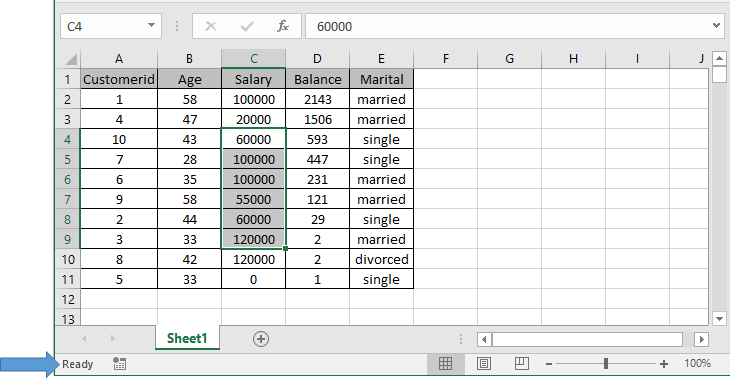Click the Ready status bar text

[x=77, y=364]
